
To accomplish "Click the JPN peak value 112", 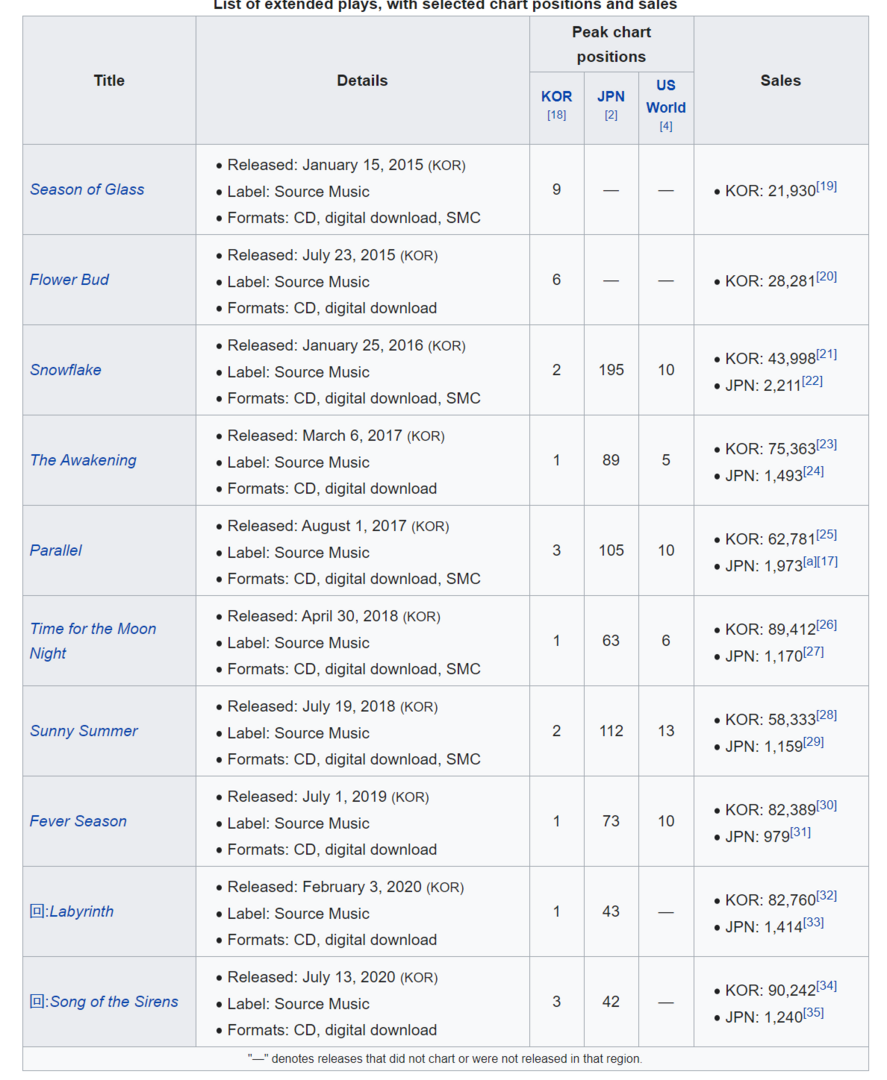I will click(611, 731).
